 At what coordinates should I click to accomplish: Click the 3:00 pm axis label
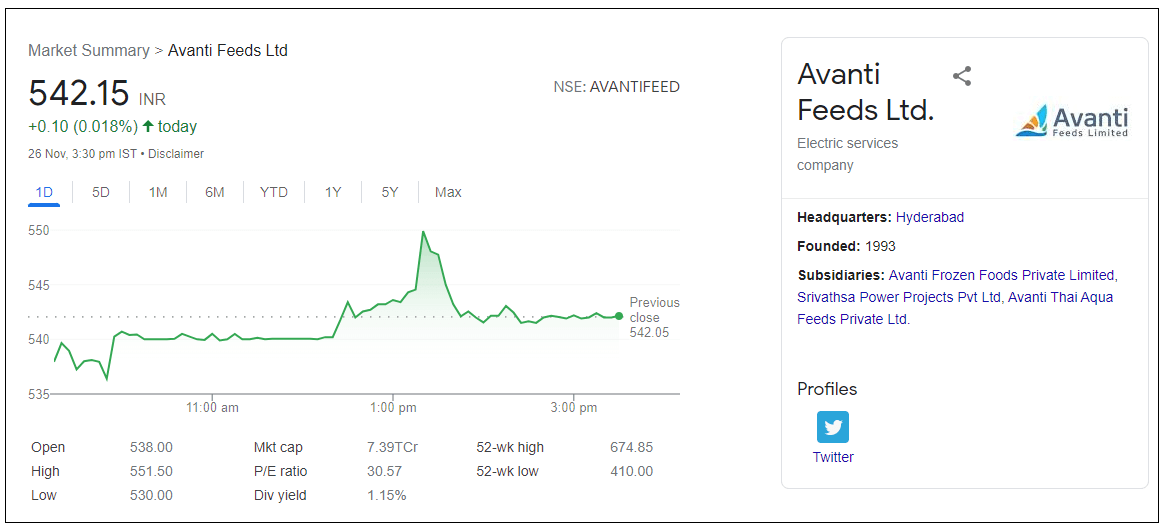click(x=573, y=408)
